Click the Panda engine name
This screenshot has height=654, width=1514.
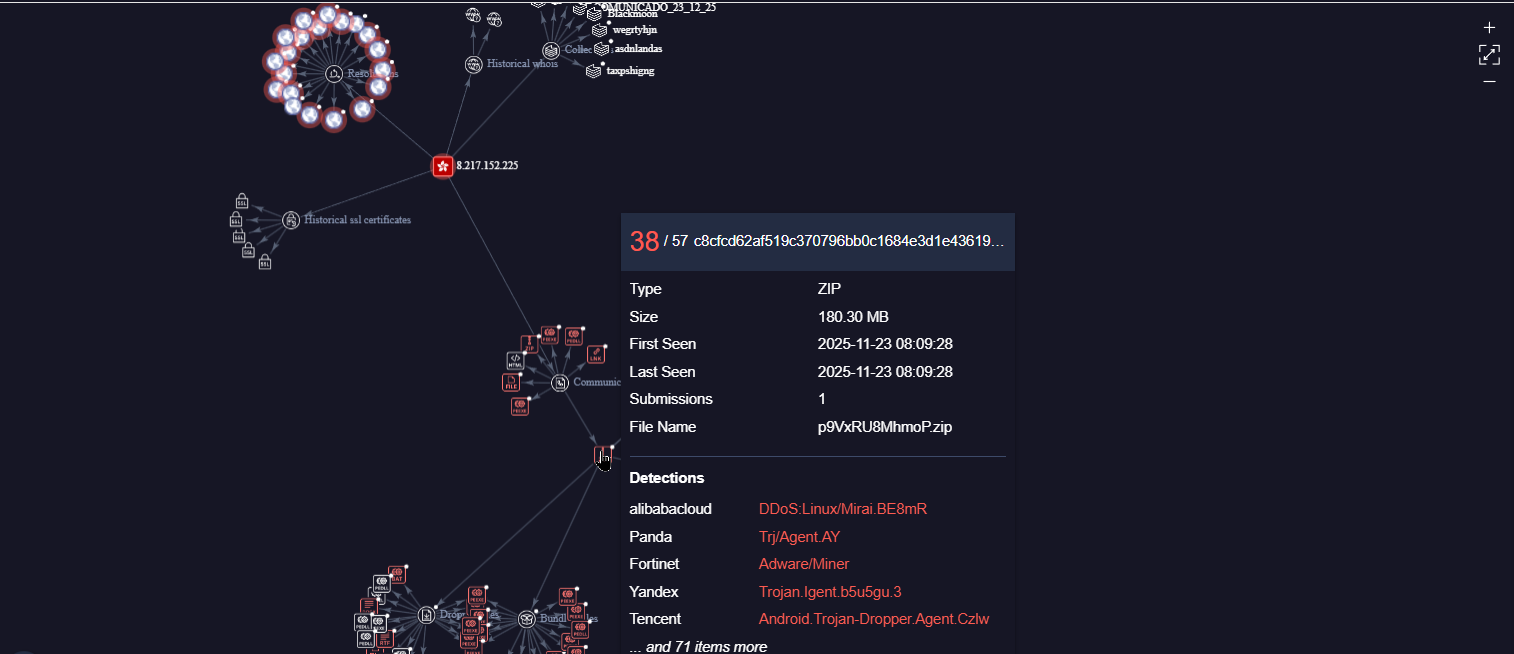coord(651,537)
